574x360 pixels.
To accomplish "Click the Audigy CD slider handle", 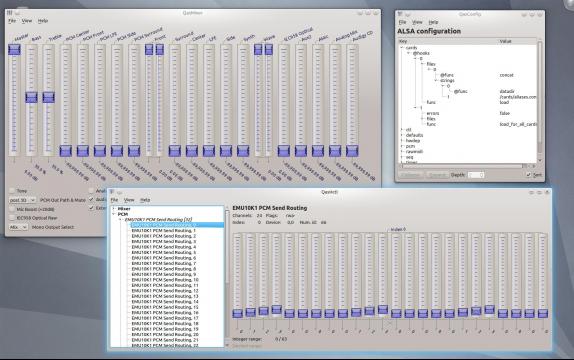I will (352, 151).
